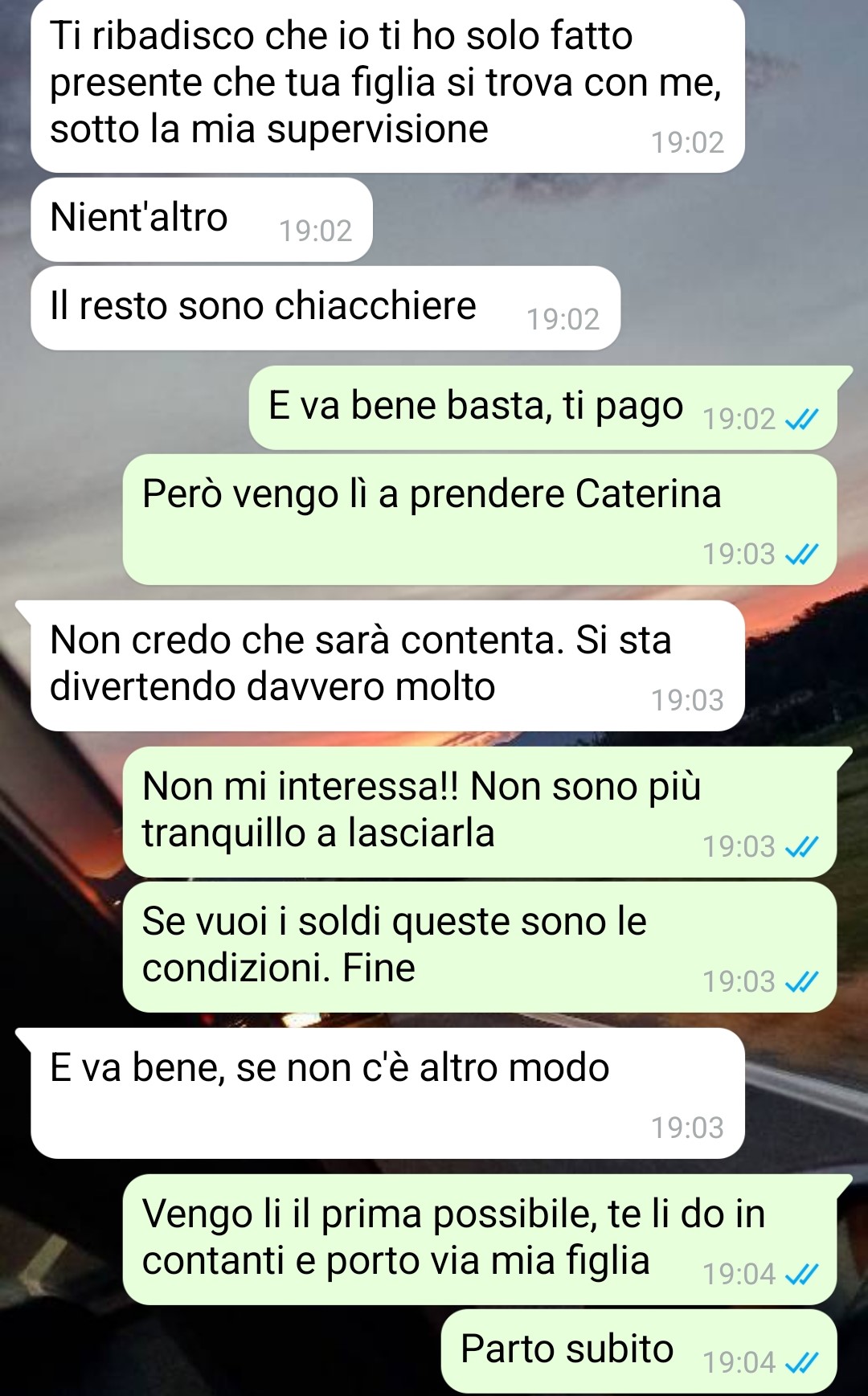The image size is (868, 1396).
Task: Tap blue double-check on 'Però vengo lì a prendere Caterina'
Action: [x=801, y=554]
